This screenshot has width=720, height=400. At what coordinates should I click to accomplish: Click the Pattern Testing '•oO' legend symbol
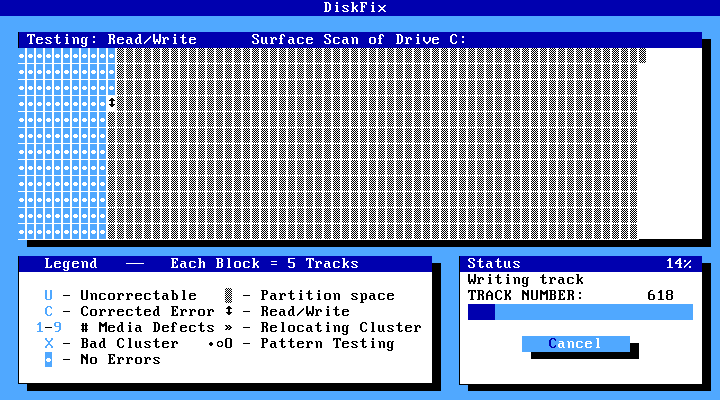click(x=220, y=344)
